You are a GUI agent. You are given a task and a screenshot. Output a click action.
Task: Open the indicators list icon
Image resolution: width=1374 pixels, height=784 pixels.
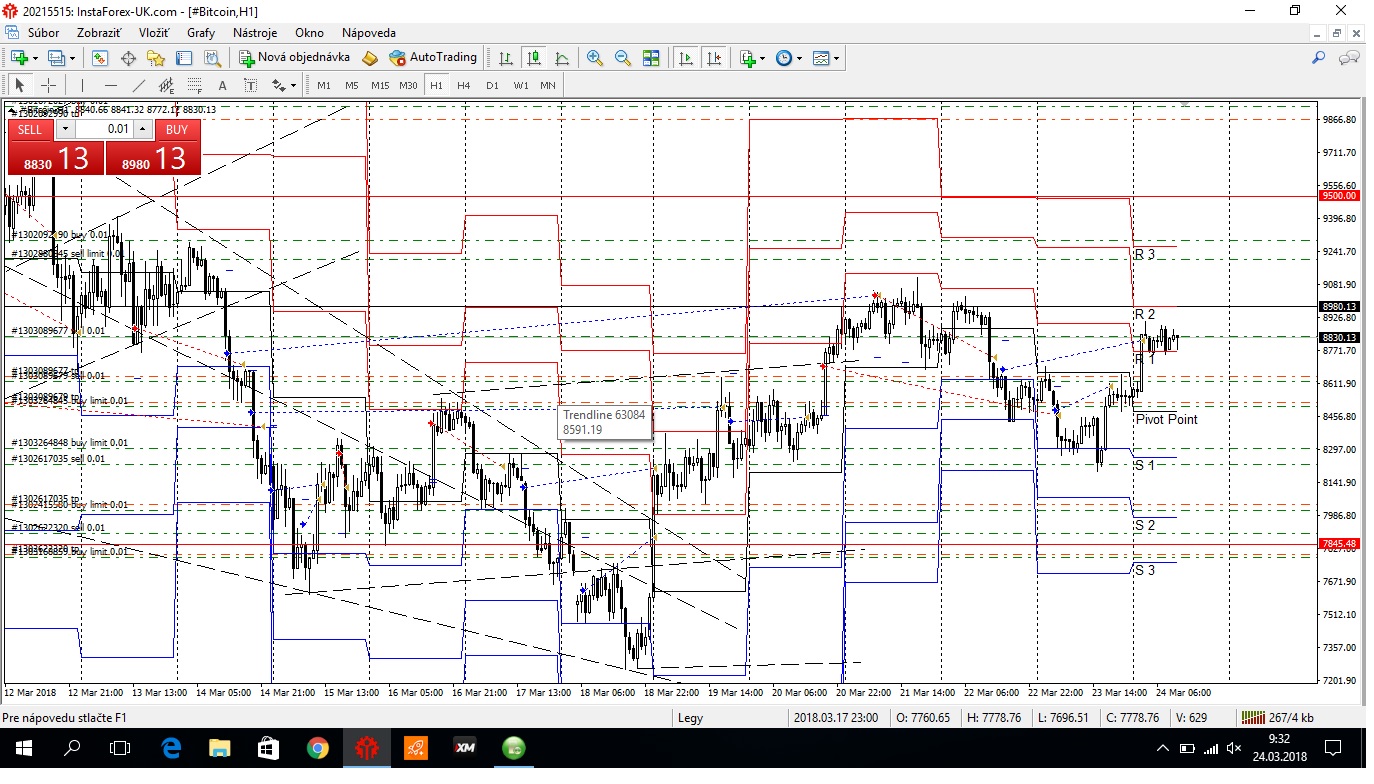pos(748,58)
